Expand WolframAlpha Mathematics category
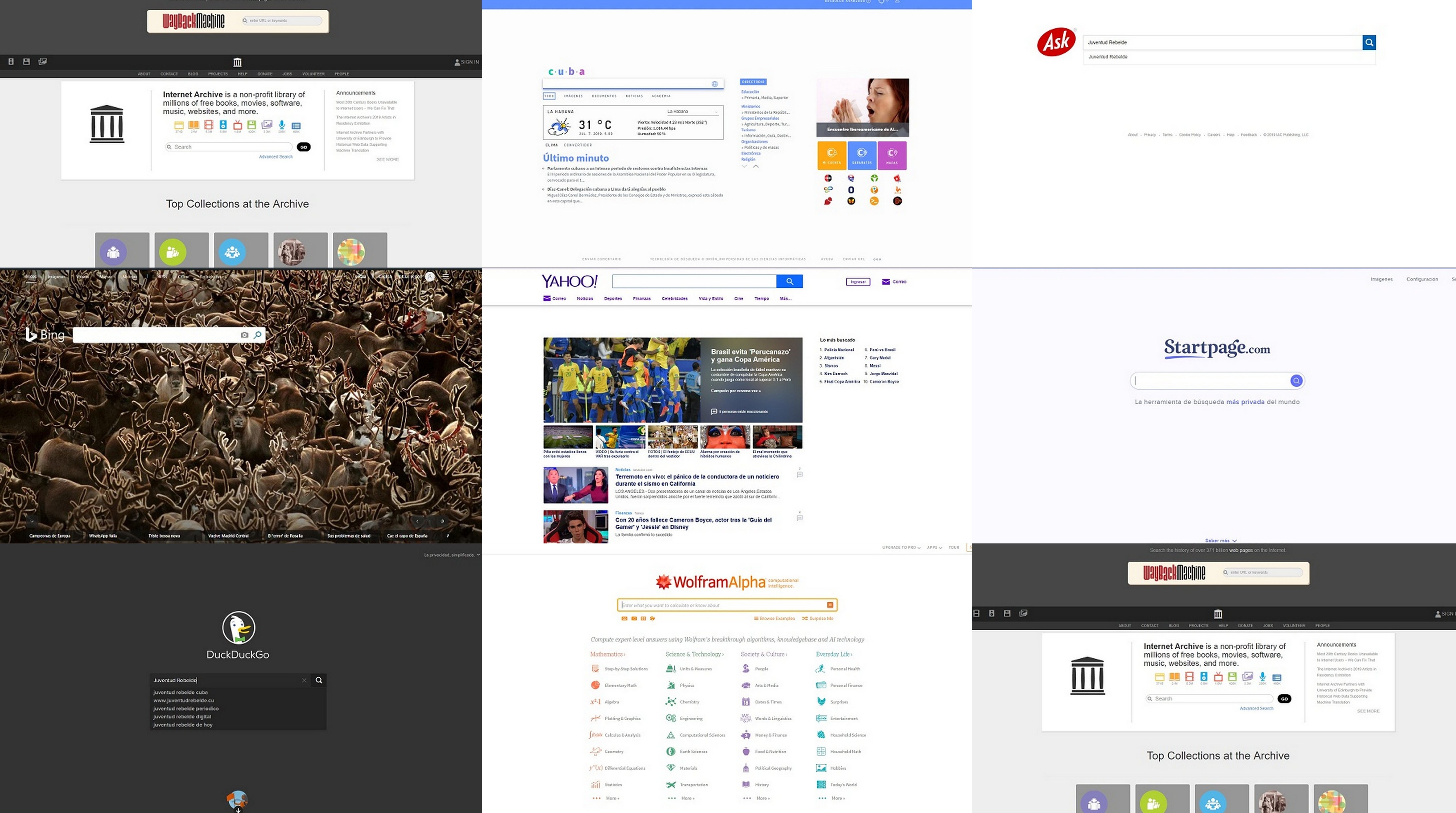The height and width of the screenshot is (813, 1456). click(608, 654)
